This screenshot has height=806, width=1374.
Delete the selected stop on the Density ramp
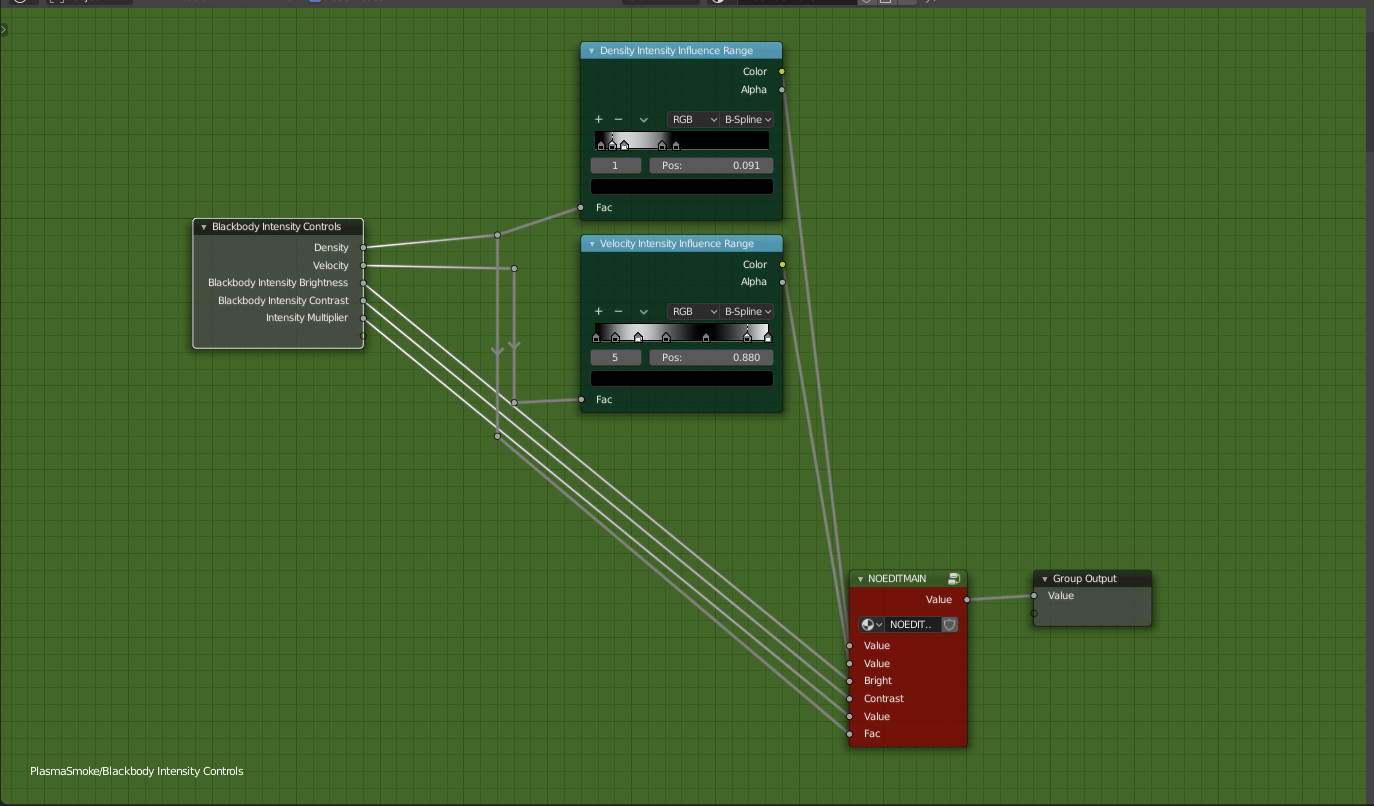(x=620, y=119)
